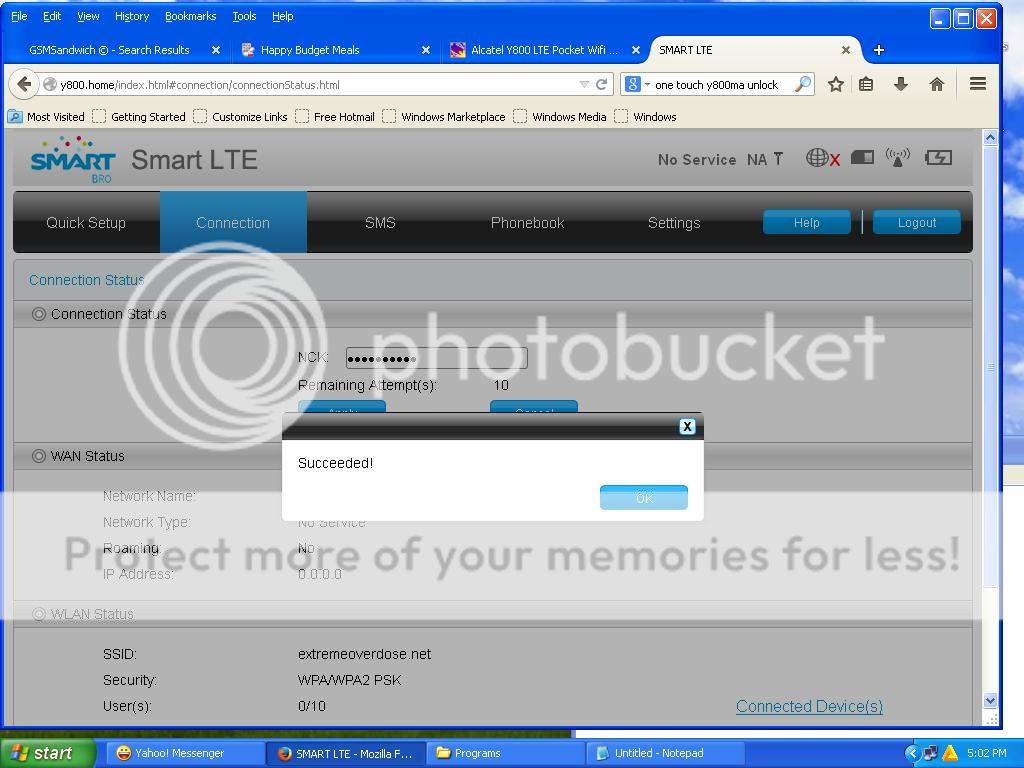This screenshot has height=768, width=1024.
Task: Click the internet disconnected globe status icon
Action: click(821, 158)
